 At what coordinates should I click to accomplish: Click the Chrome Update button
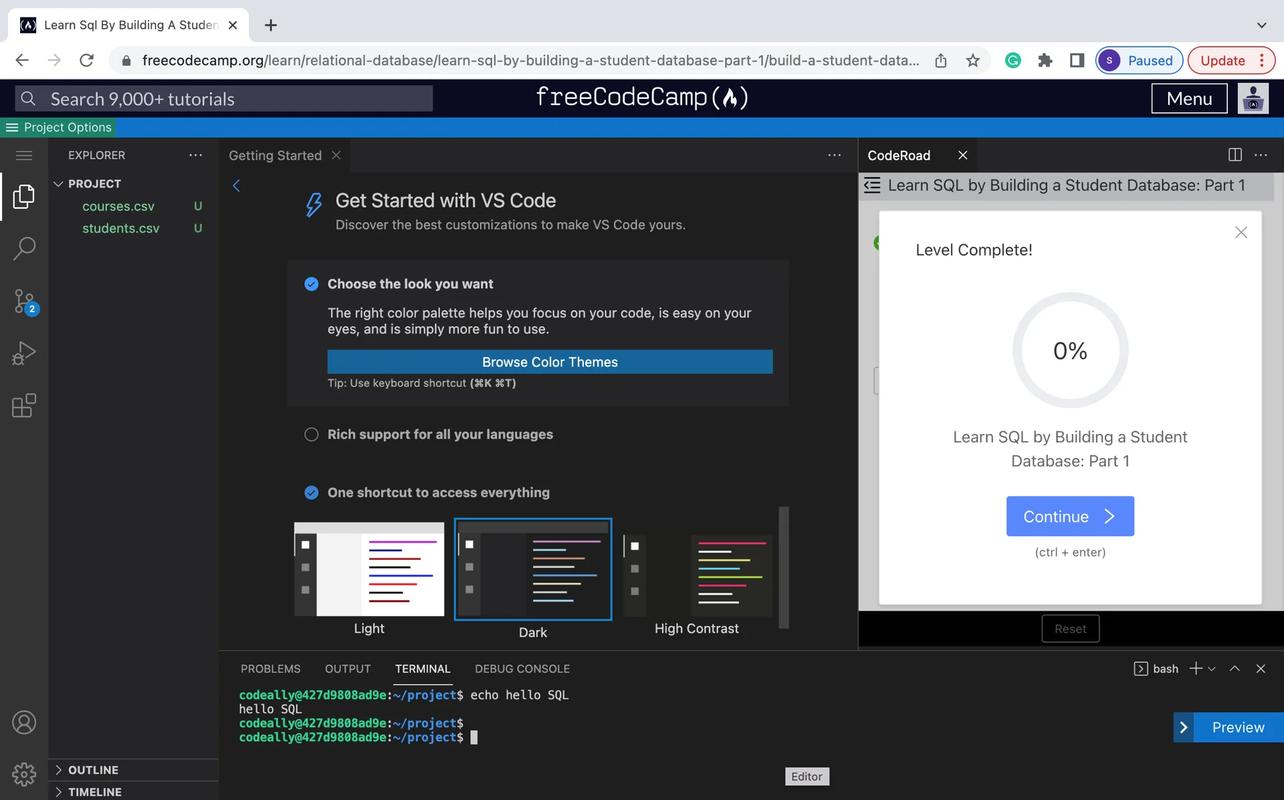pyautogui.click(x=1232, y=60)
